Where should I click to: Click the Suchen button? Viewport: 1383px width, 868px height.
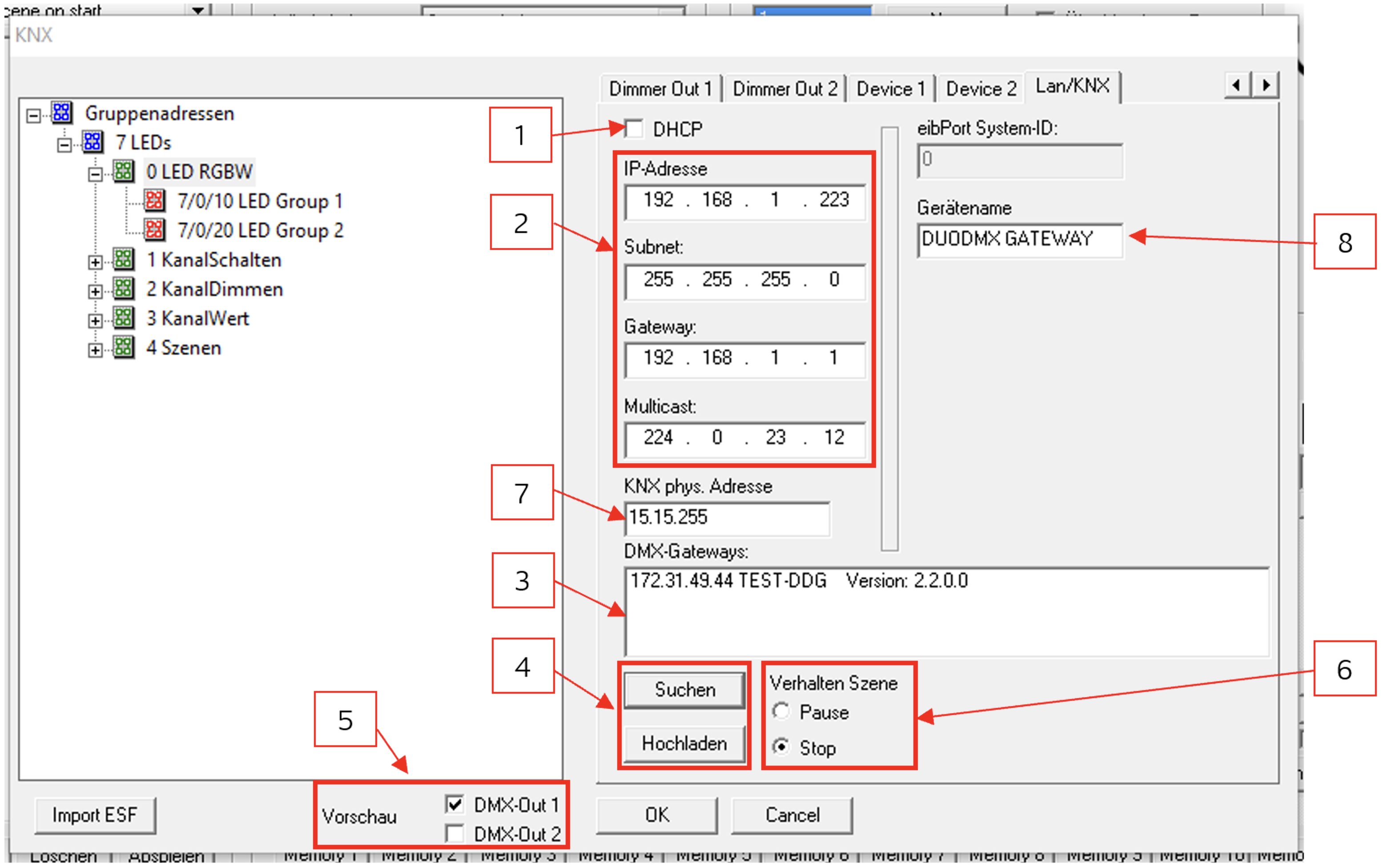point(684,689)
